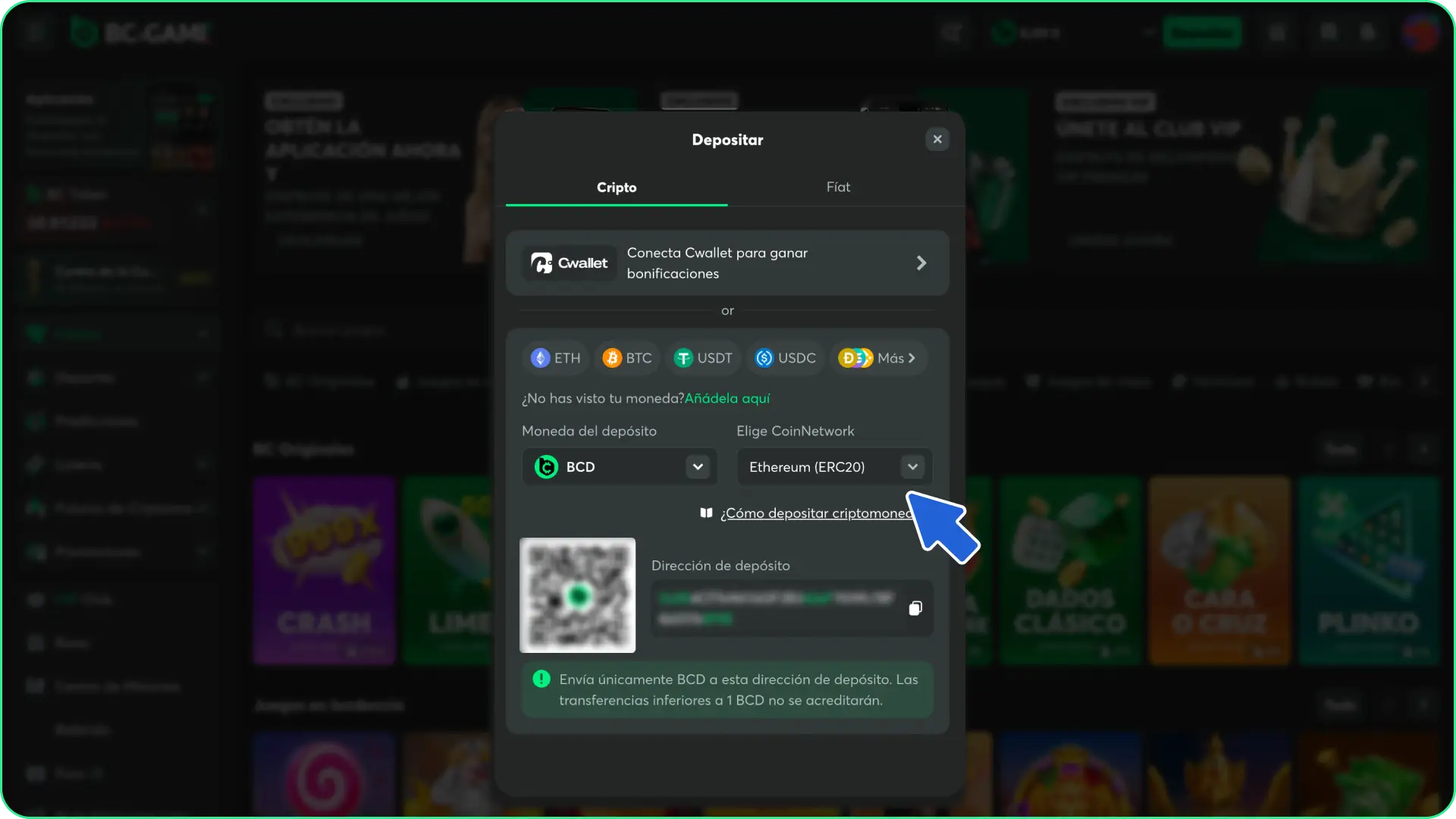
Task: Click the green exclamation warning icon
Action: click(x=541, y=679)
